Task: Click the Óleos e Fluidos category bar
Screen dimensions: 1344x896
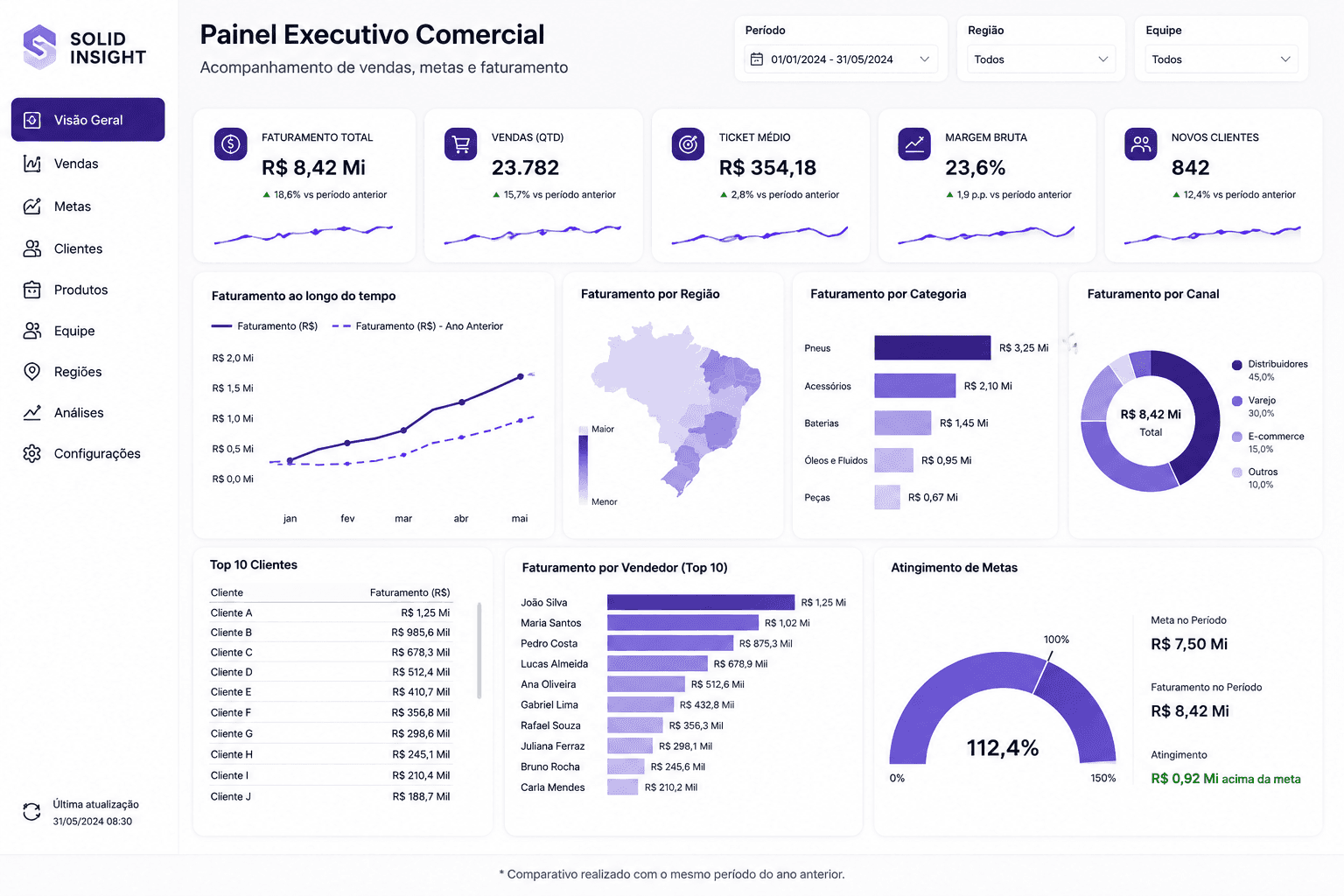Action: pyautogui.click(x=894, y=460)
